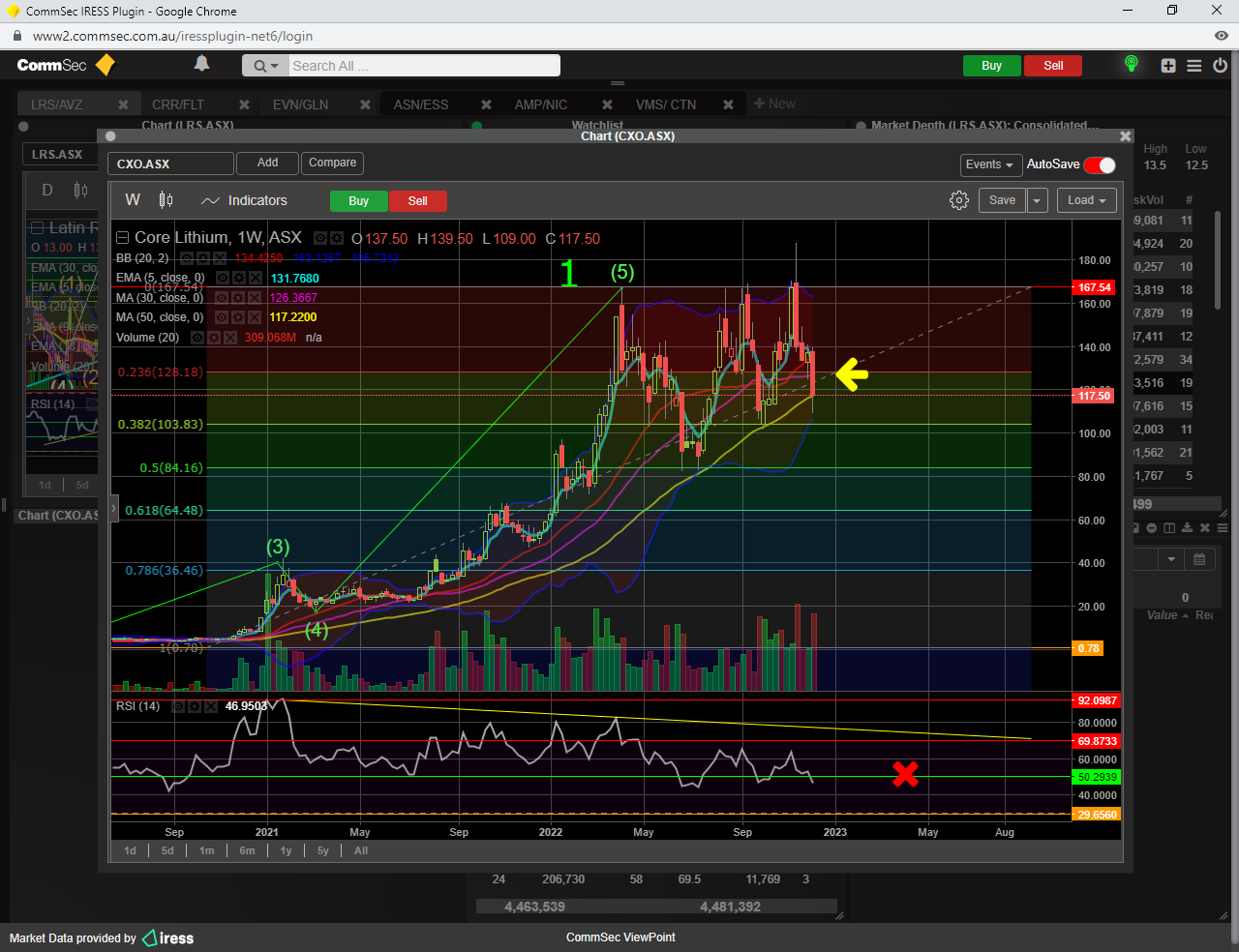Close the LRS/AVZ tab
The height and width of the screenshot is (952, 1239).
[x=123, y=104]
